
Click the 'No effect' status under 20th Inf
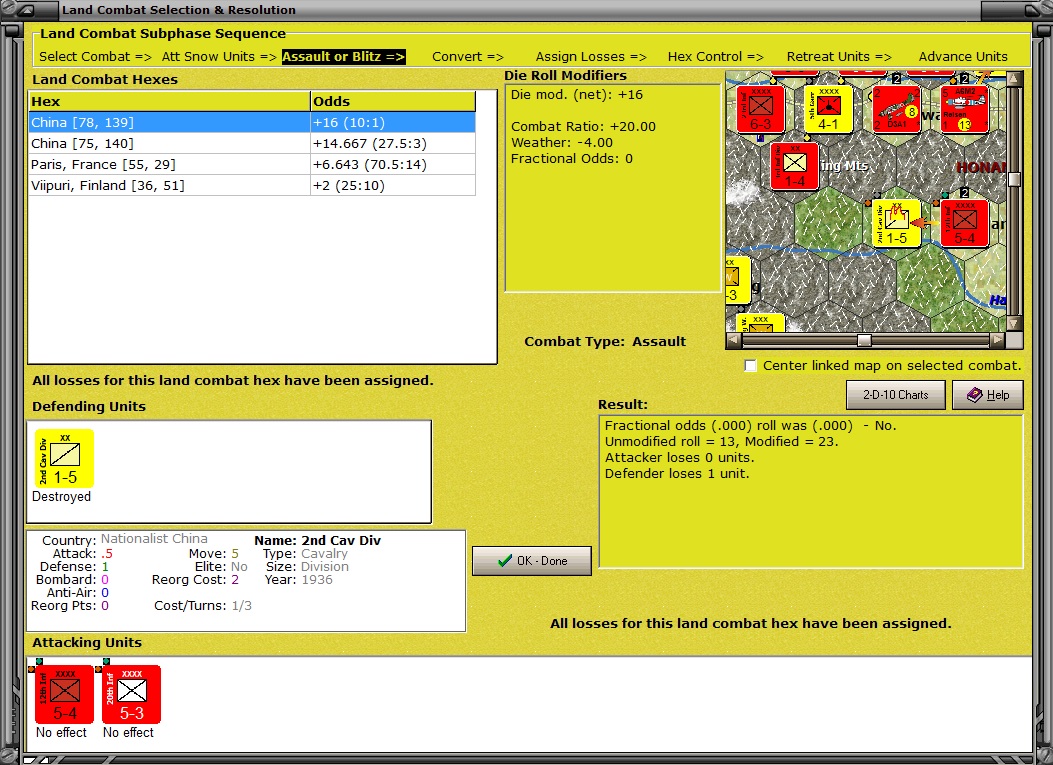coord(128,732)
